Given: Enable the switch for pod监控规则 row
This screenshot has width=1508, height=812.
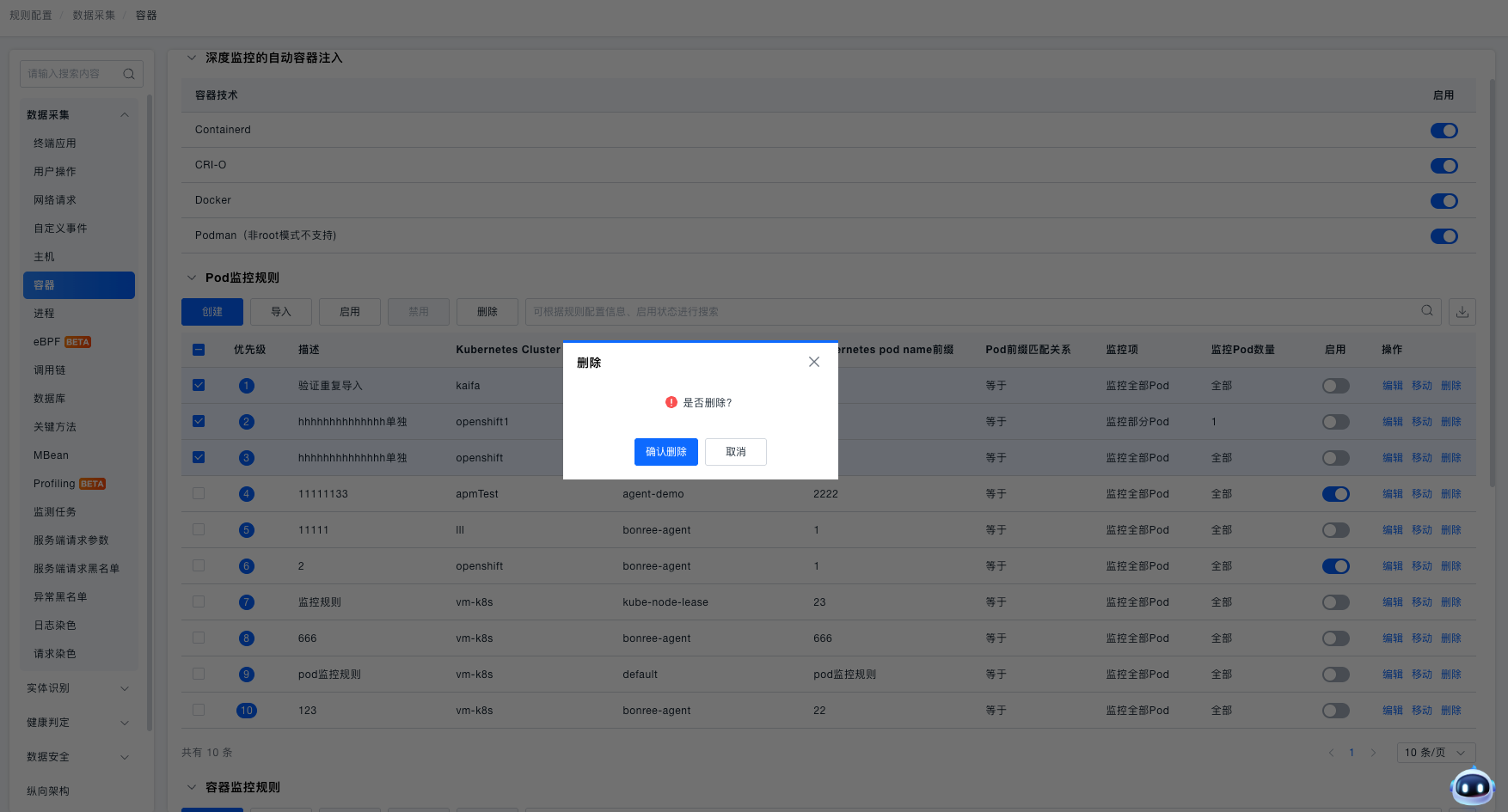Looking at the screenshot, I should 1336,675.
